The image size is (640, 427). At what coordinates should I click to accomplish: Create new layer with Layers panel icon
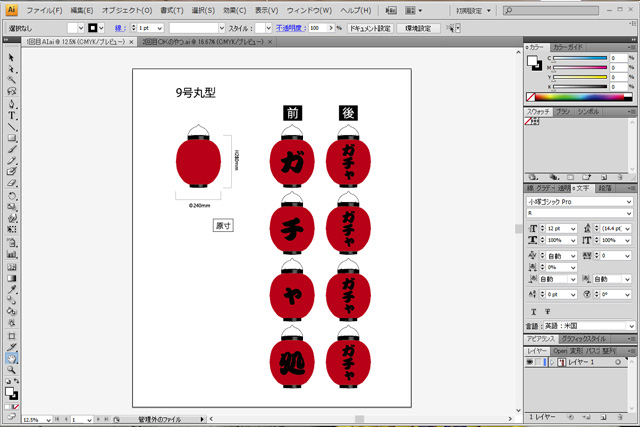[x=603, y=417]
